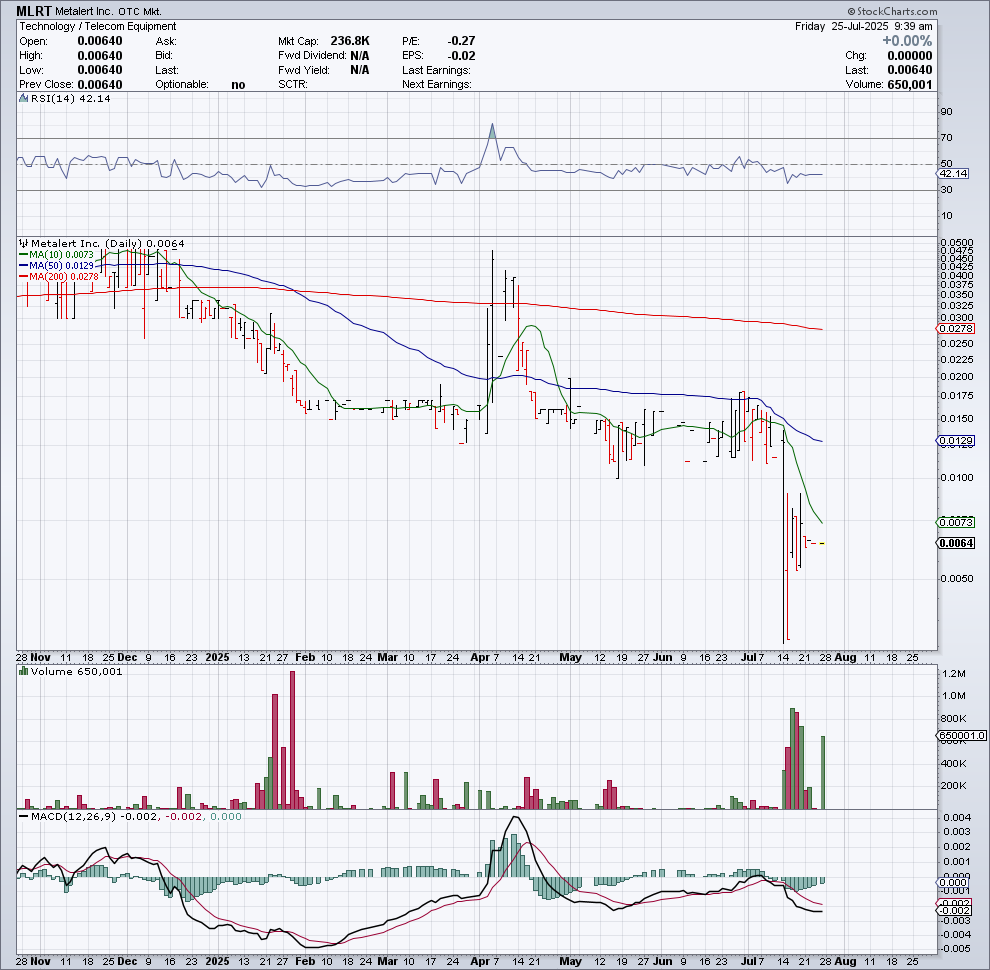Click the 2025 label on the bottom MACD date axis
The image size is (990, 970).
tap(217, 961)
